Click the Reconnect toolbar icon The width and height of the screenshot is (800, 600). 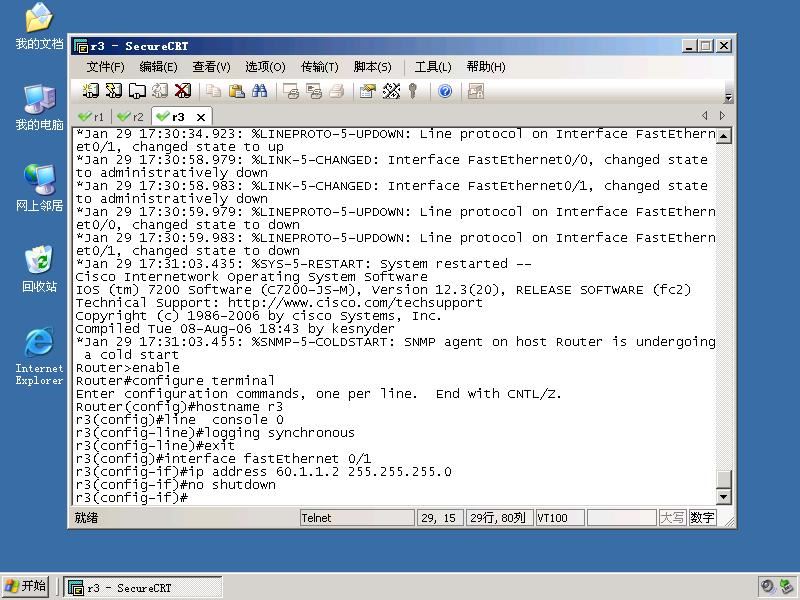[x=160, y=91]
